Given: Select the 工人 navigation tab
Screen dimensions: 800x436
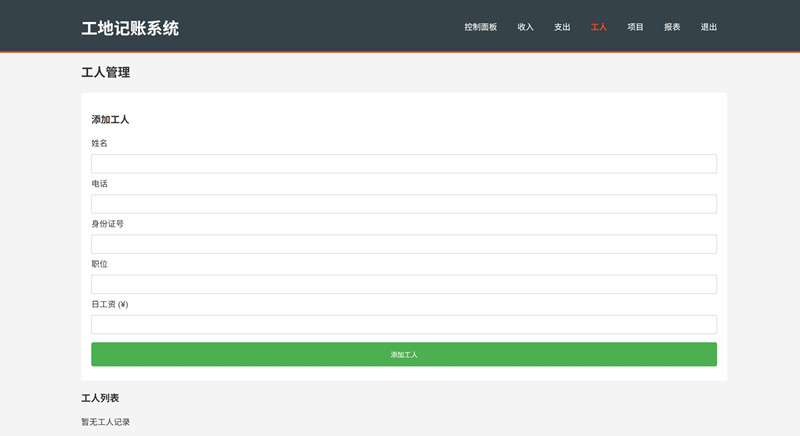Looking at the screenshot, I should [x=598, y=27].
